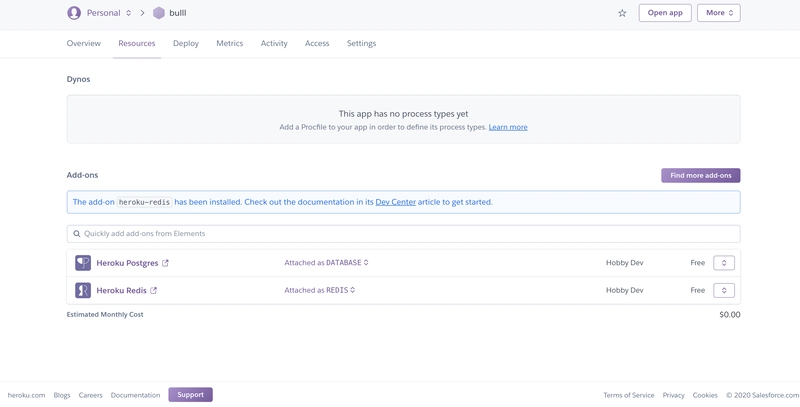Click the bulll app hexagon icon
Image resolution: width=800 pixels, height=407 pixels.
coord(159,13)
